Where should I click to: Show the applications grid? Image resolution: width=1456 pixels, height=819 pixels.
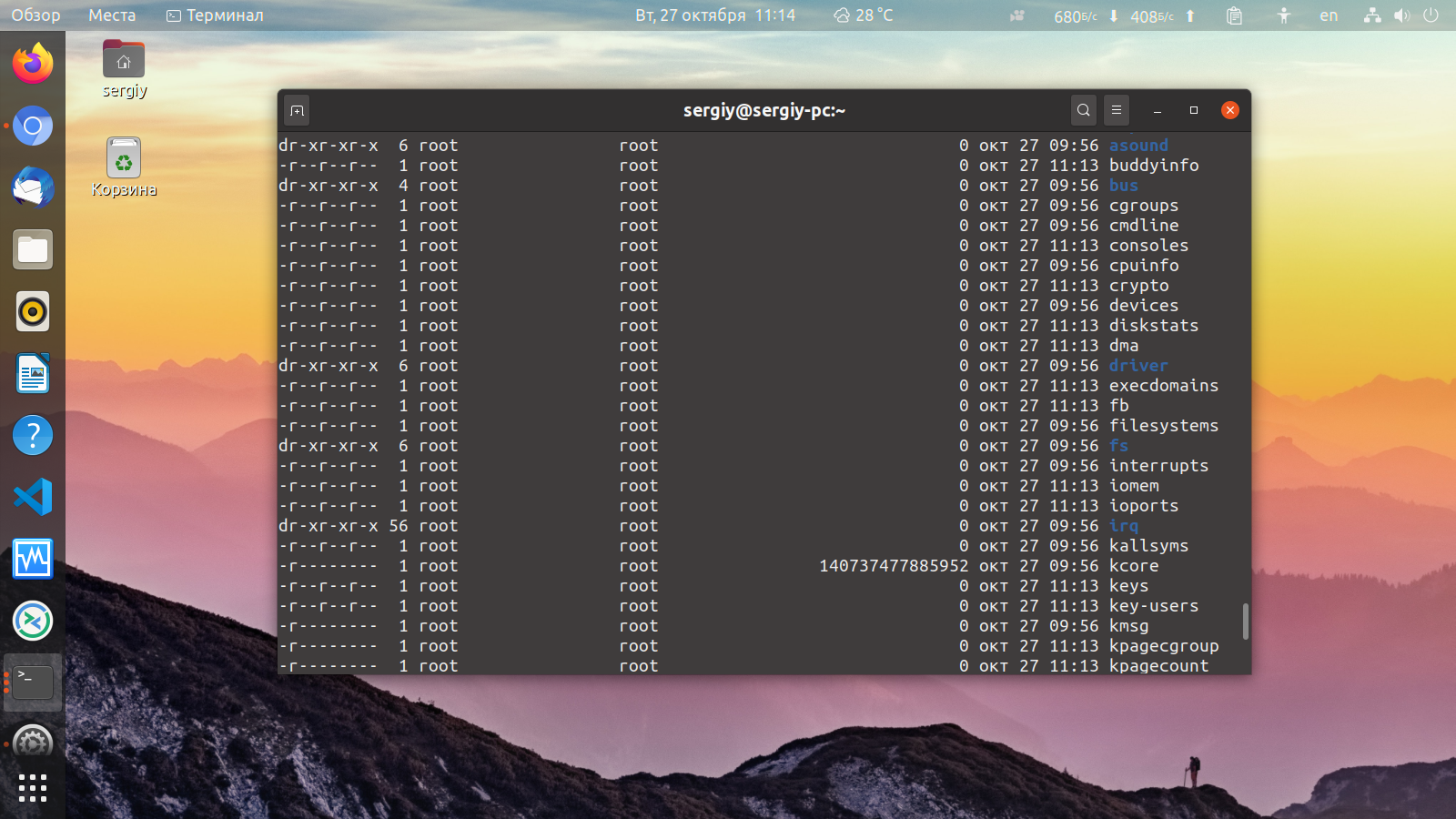coord(33,788)
